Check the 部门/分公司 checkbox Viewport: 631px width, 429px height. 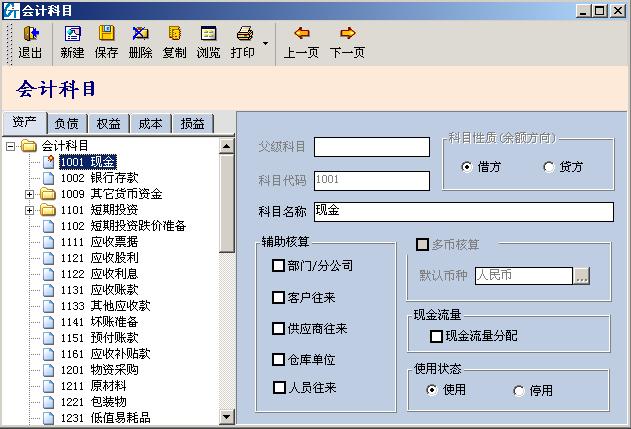pos(278,266)
